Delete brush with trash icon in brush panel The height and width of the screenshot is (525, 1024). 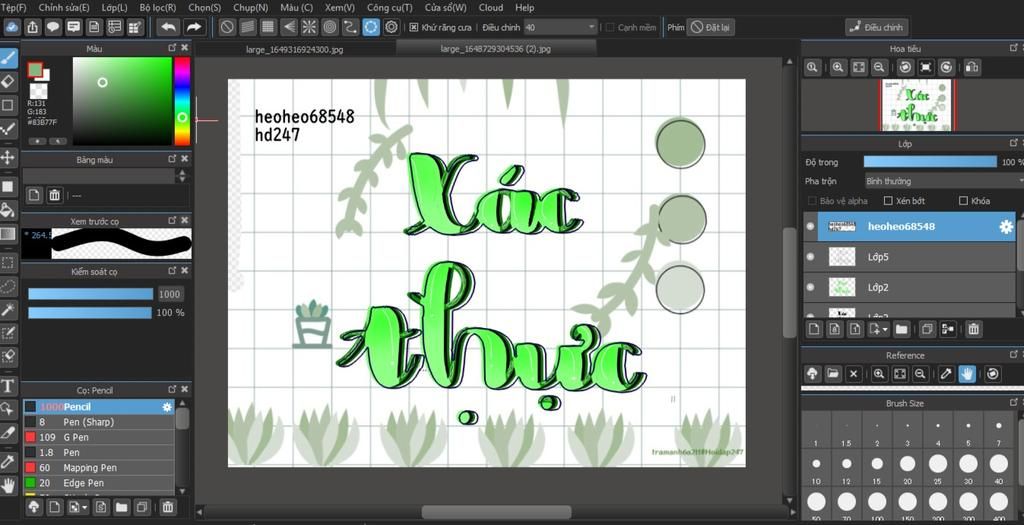point(167,507)
